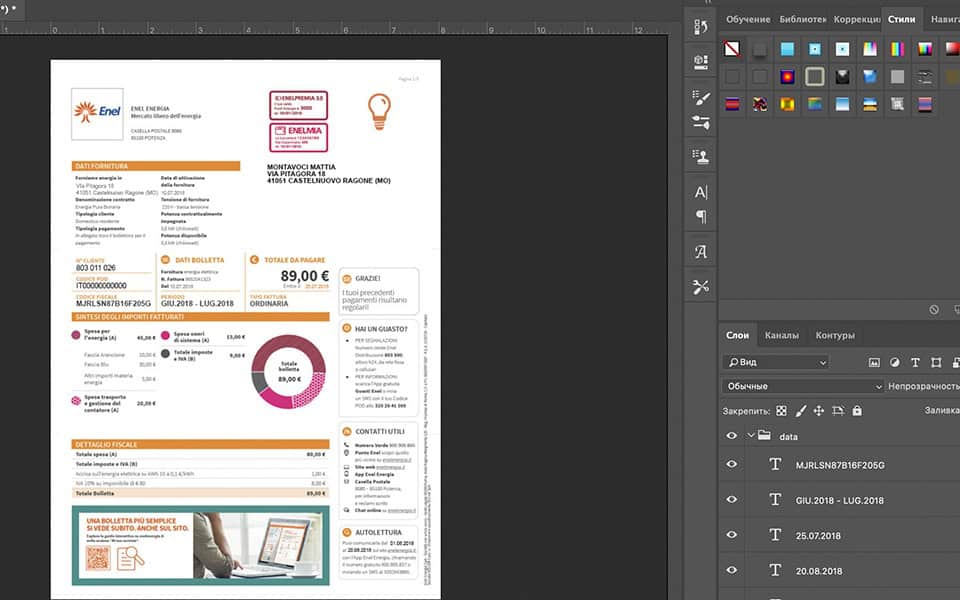Lock layer position icon

[819, 411]
